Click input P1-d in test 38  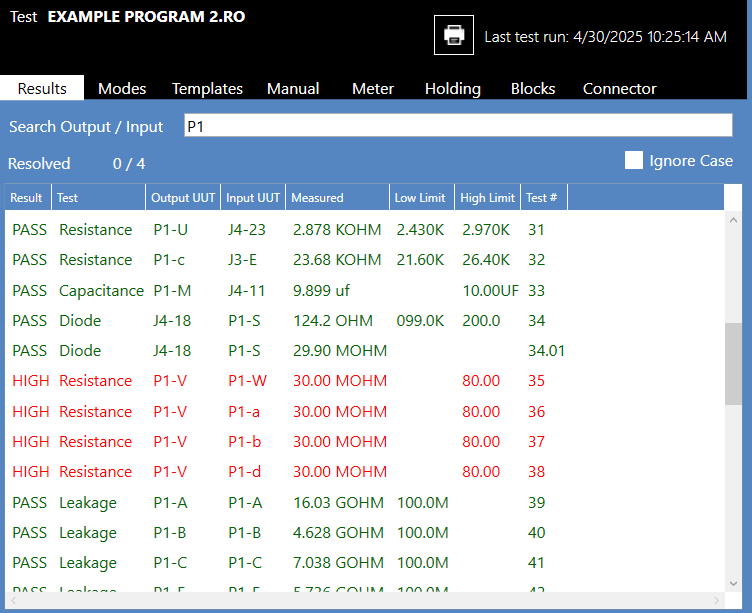pos(245,472)
